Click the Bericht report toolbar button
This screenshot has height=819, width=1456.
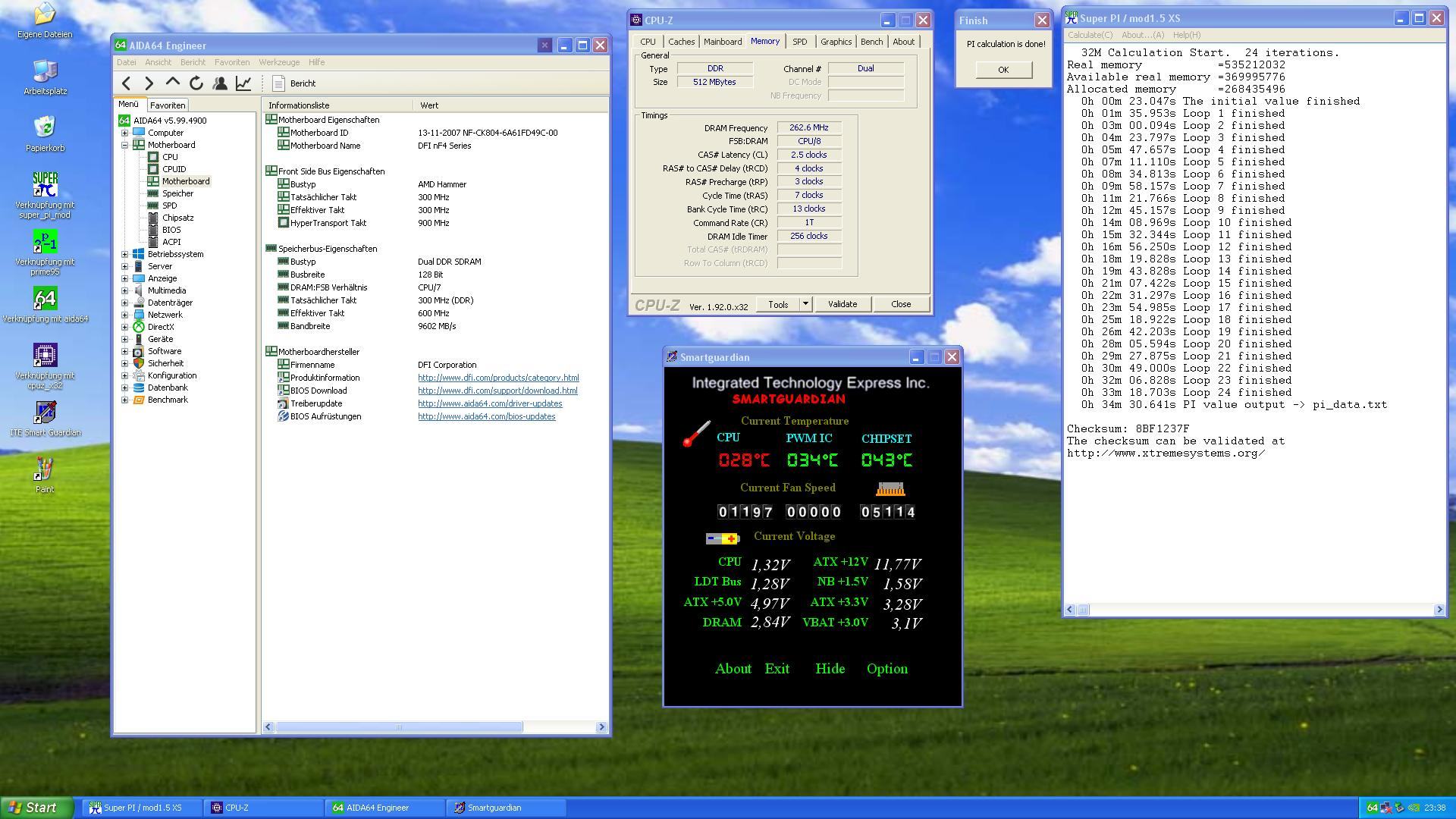point(294,83)
